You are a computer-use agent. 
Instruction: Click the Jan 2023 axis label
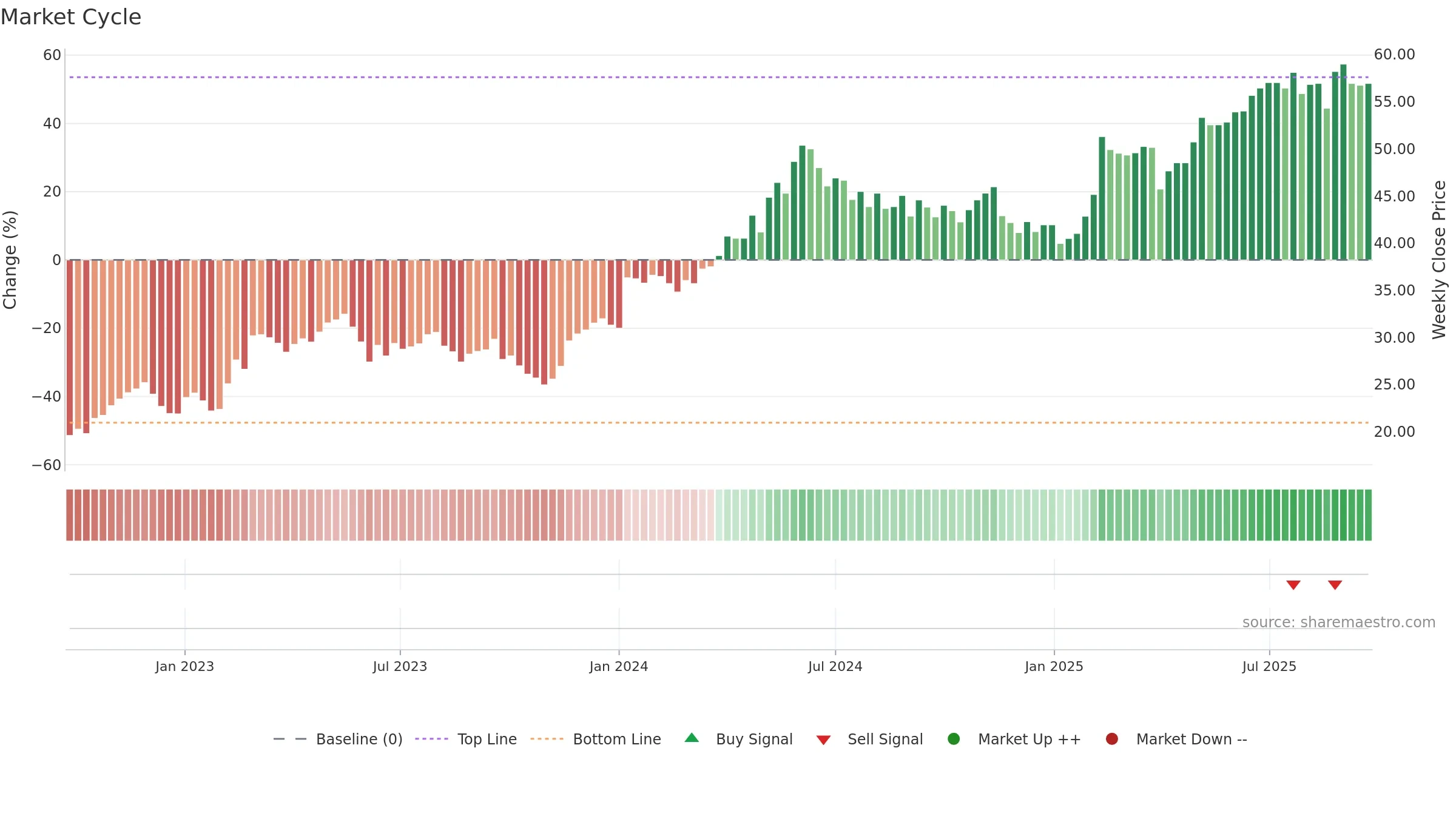184,666
